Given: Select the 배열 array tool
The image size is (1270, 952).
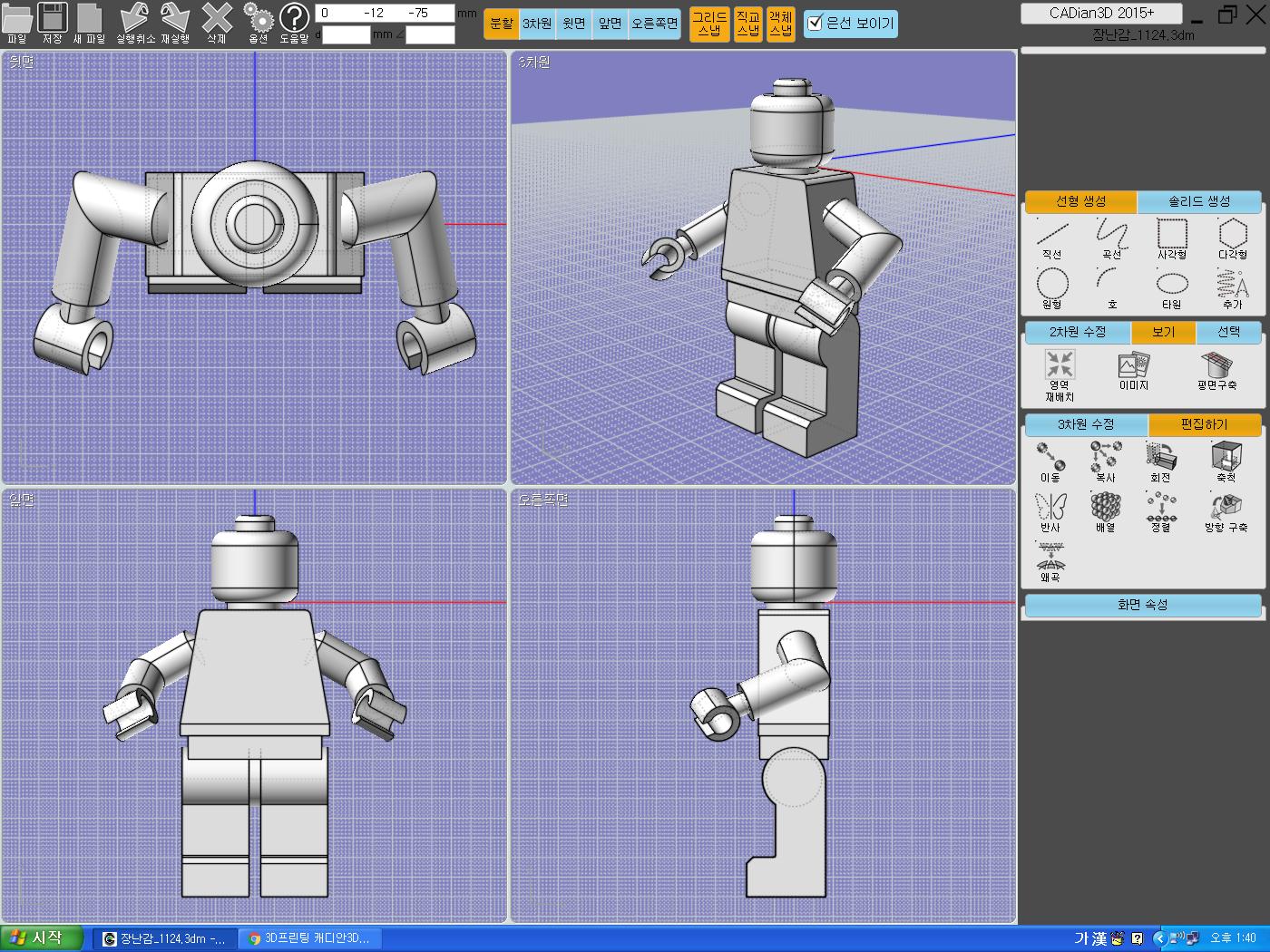Looking at the screenshot, I should click(1106, 511).
